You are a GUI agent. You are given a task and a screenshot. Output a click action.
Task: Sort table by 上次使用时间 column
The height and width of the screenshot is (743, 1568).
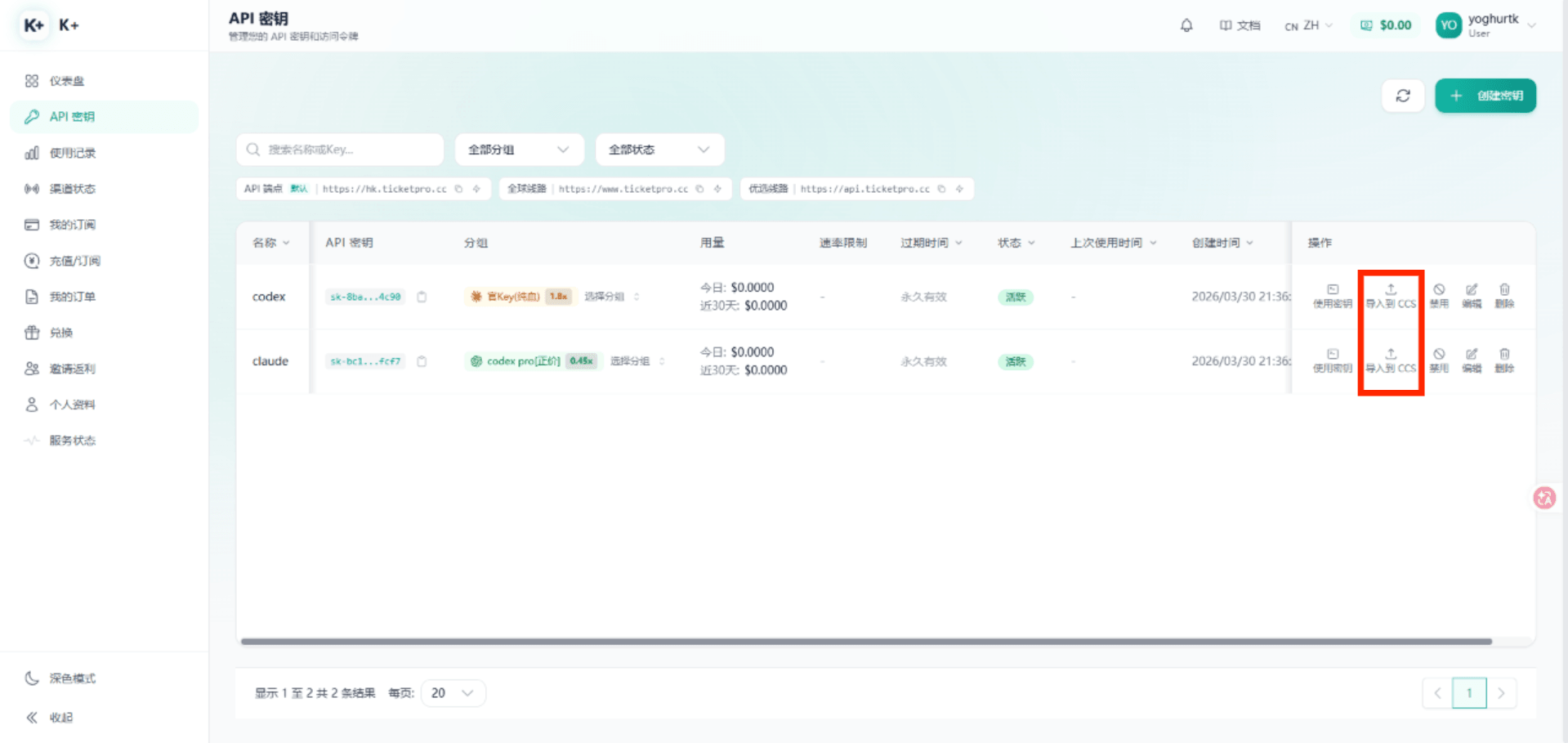tap(1114, 243)
